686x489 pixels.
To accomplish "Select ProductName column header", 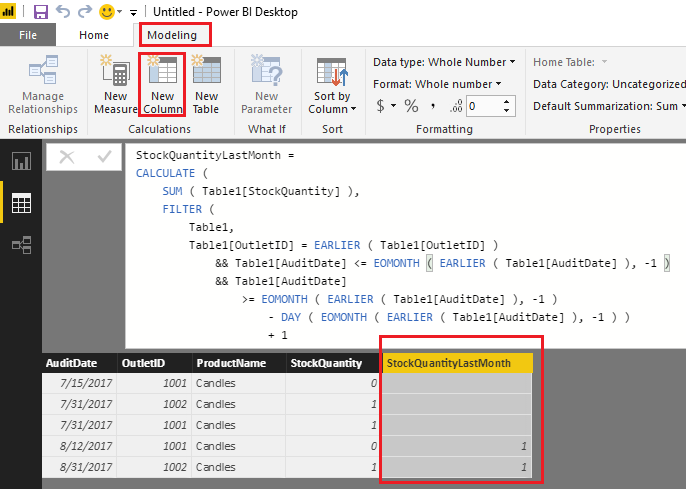I will pyautogui.click(x=239, y=363).
